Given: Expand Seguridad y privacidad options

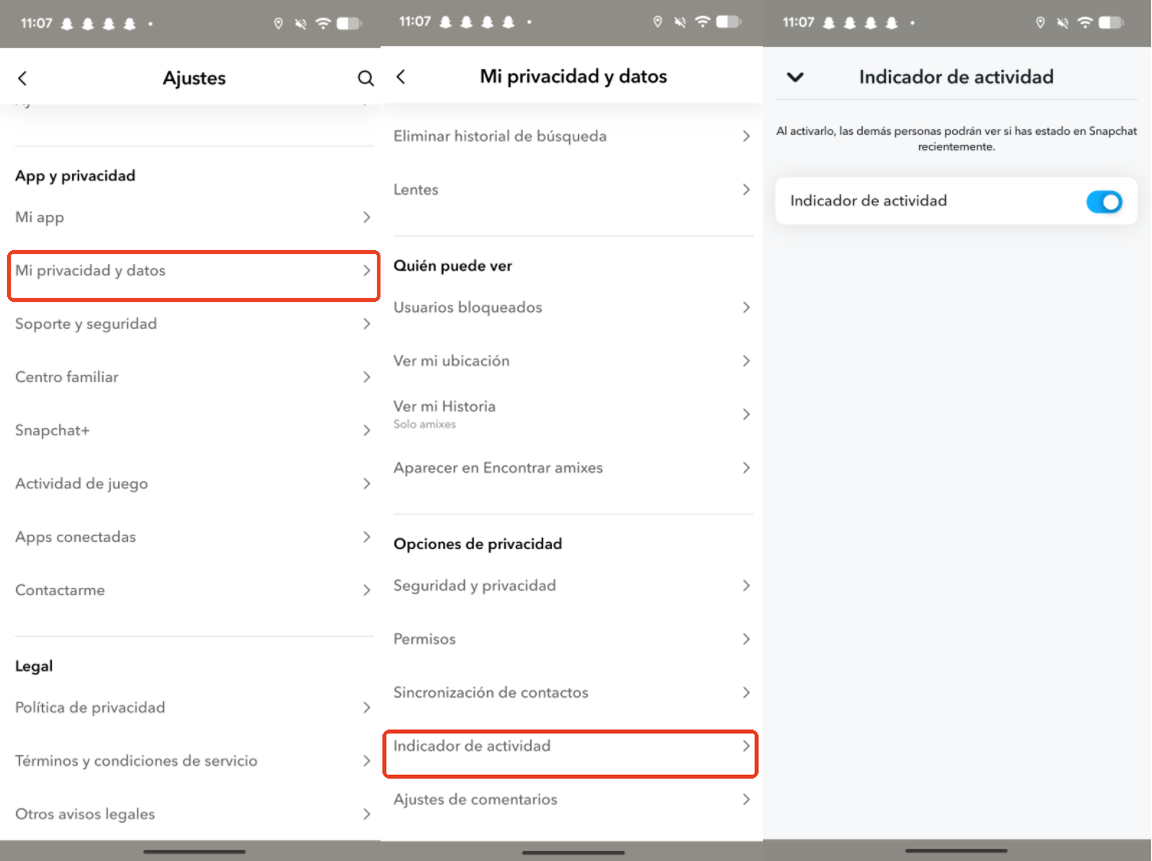Looking at the screenshot, I should point(573,585).
